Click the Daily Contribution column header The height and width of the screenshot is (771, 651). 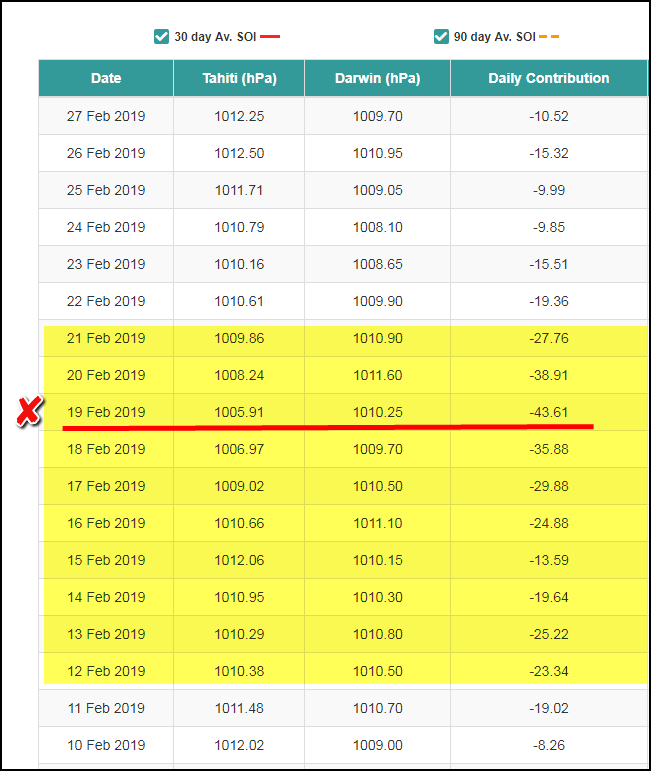[x=549, y=78]
